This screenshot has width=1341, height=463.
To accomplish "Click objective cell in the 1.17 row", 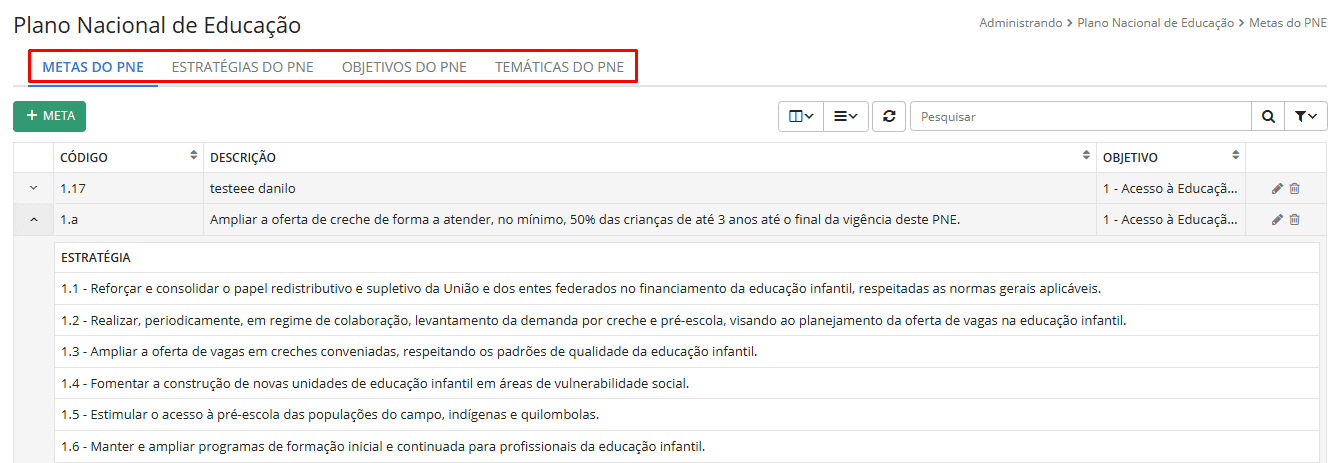I will (1171, 189).
